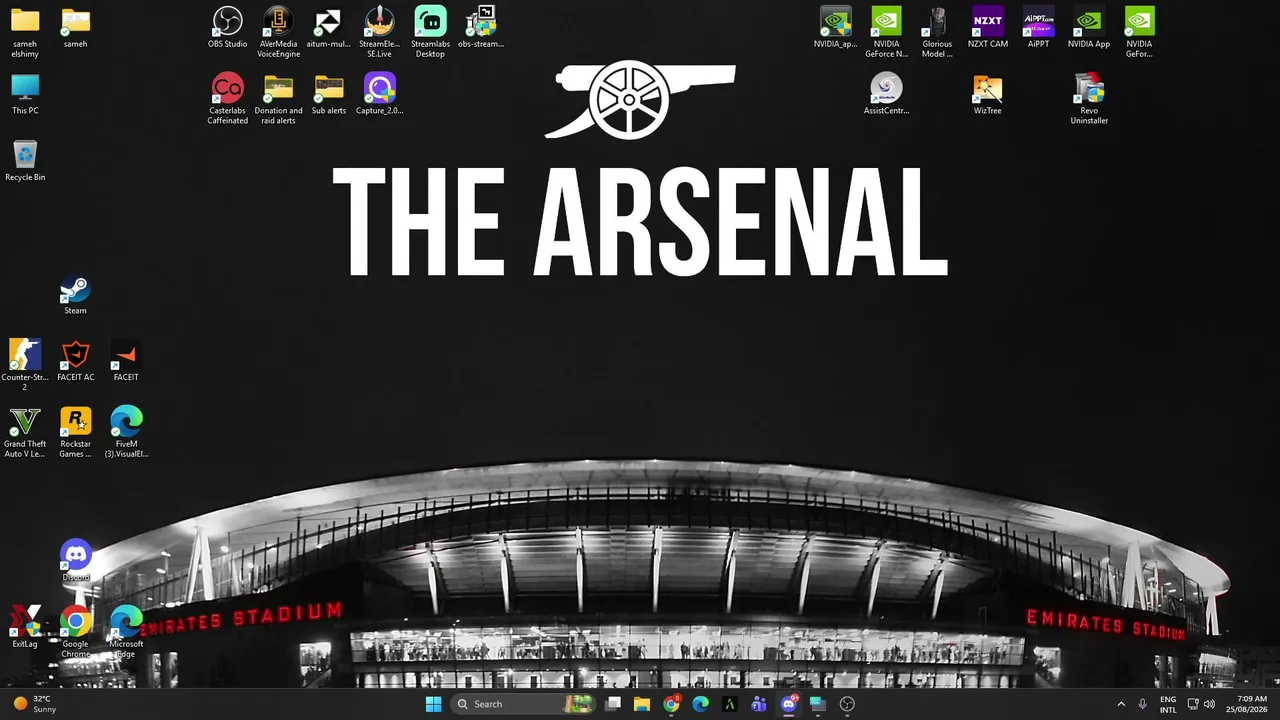Select the NZXT CAM desktop shortcut
Screen dimensions: 1280x720
pos(987,28)
